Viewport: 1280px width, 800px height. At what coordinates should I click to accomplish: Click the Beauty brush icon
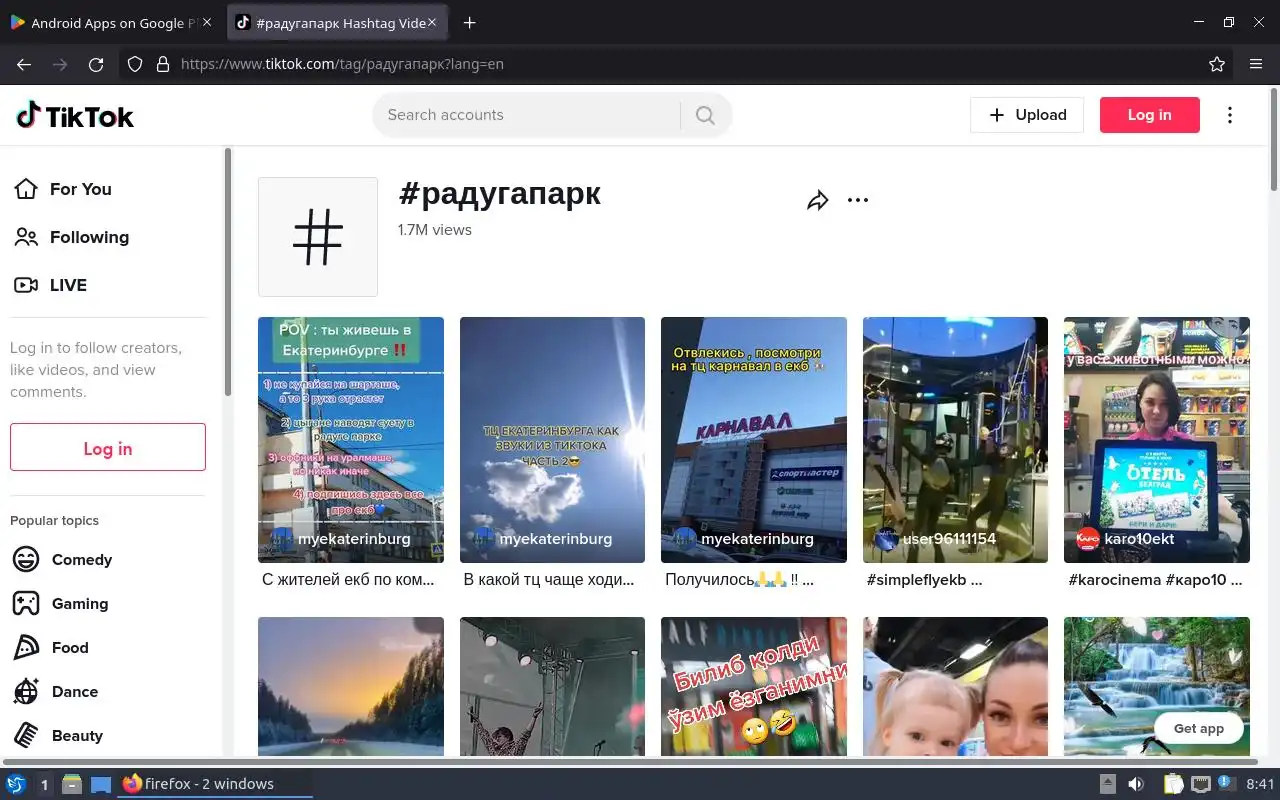tap(26, 735)
